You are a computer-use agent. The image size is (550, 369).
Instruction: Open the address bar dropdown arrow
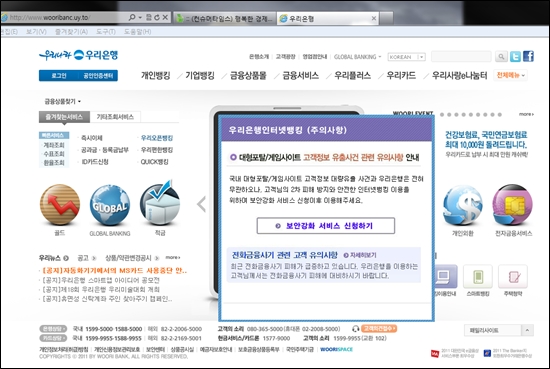(140, 17)
